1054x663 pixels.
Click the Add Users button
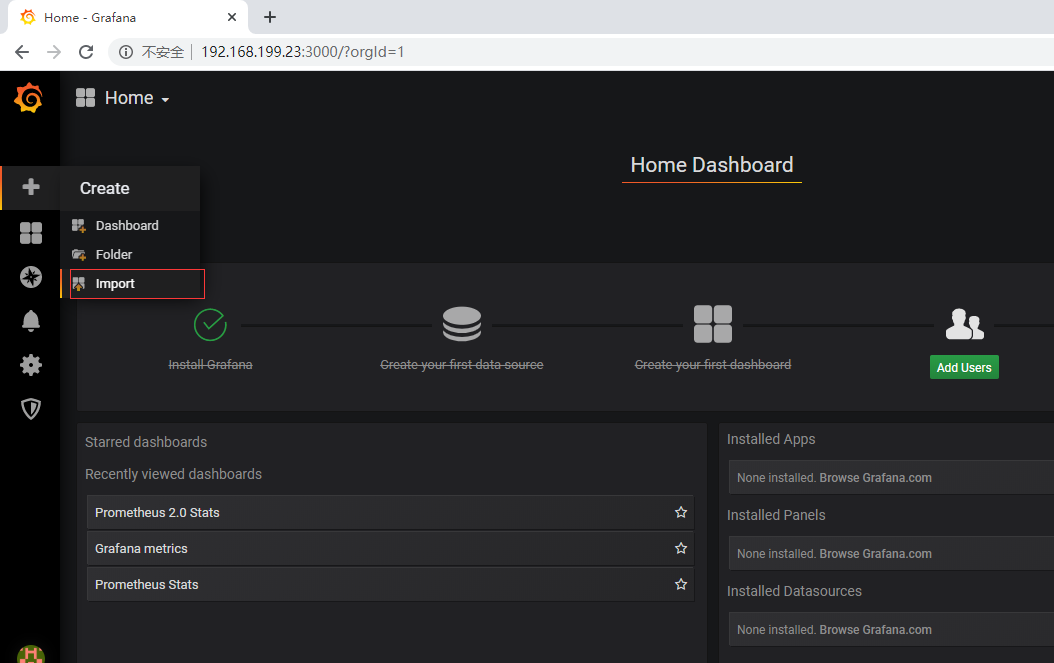pos(964,367)
